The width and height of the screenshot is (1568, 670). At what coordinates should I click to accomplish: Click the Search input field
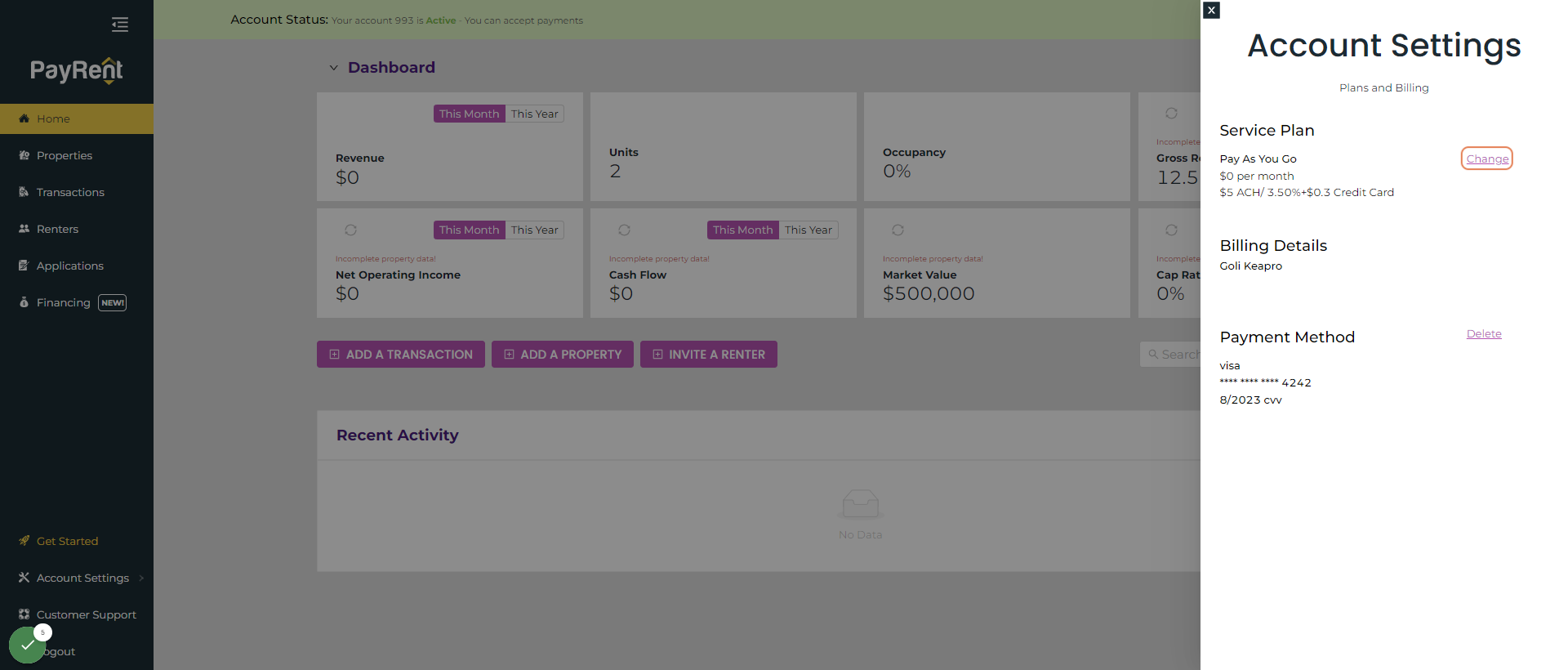click(x=1170, y=354)
